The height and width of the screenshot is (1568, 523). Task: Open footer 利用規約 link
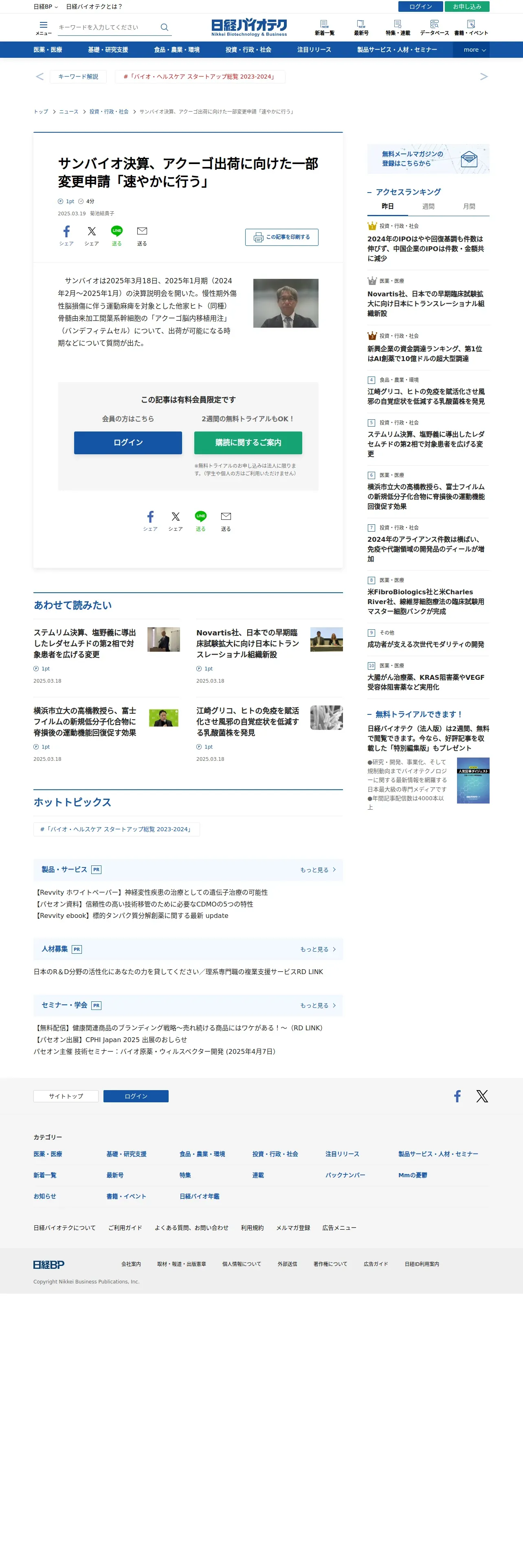(x=252, y=1228)
